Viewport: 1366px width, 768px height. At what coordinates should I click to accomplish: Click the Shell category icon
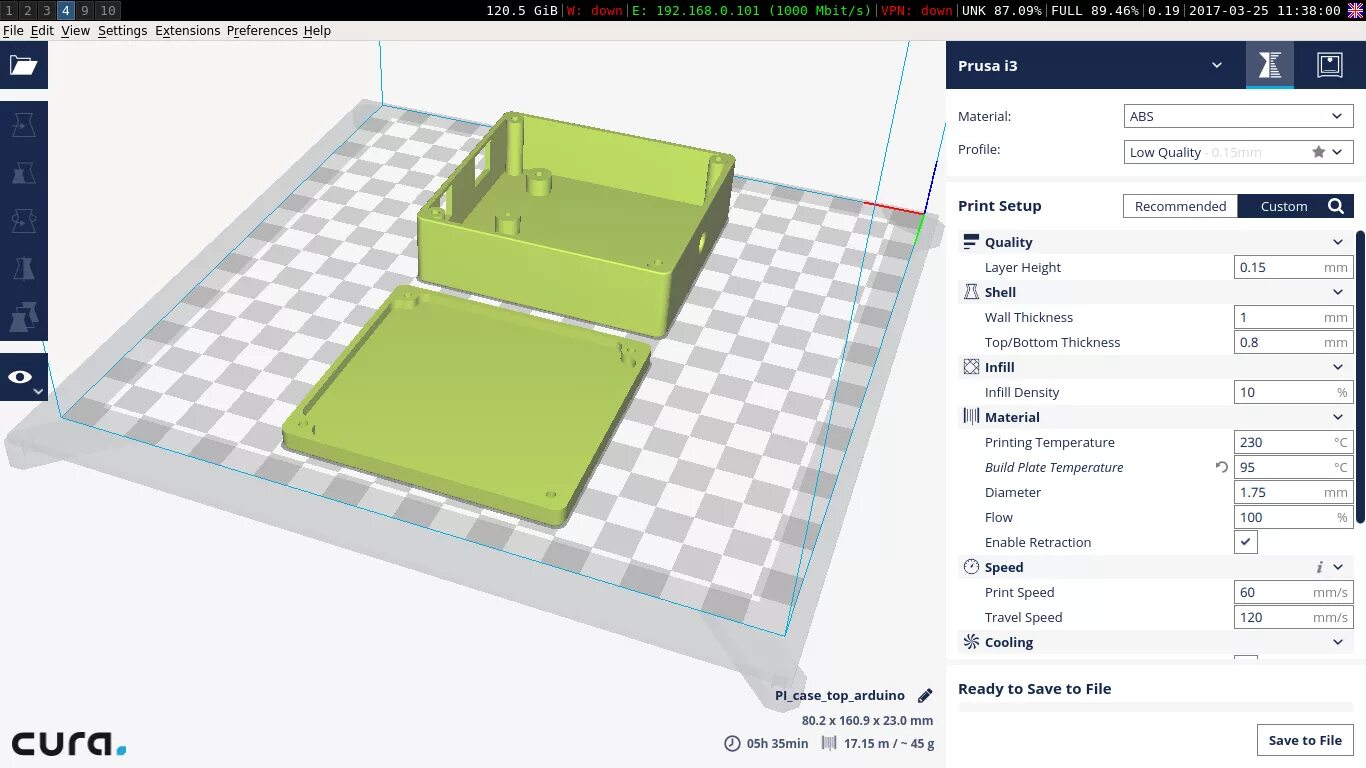click(x=971, y=292)
